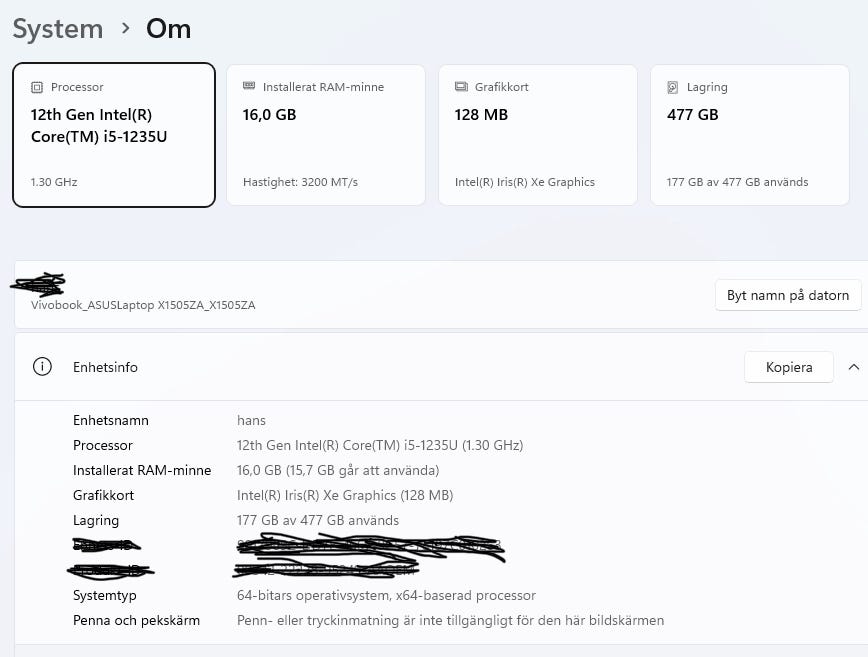Click Processor row label in Enhetsinfo

tap(103, 445)
